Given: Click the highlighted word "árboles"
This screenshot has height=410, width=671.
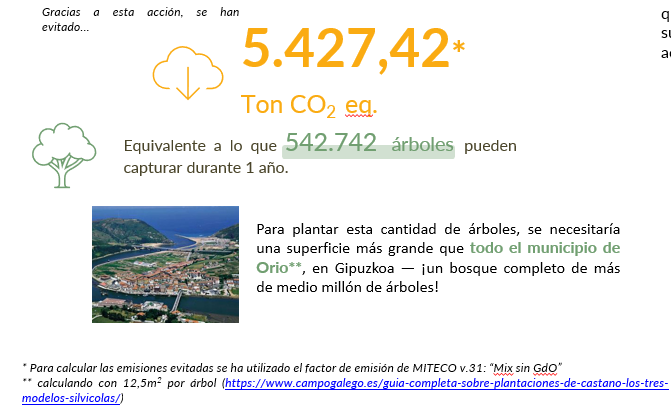Looking at the screenshot, I should [422, 145].
